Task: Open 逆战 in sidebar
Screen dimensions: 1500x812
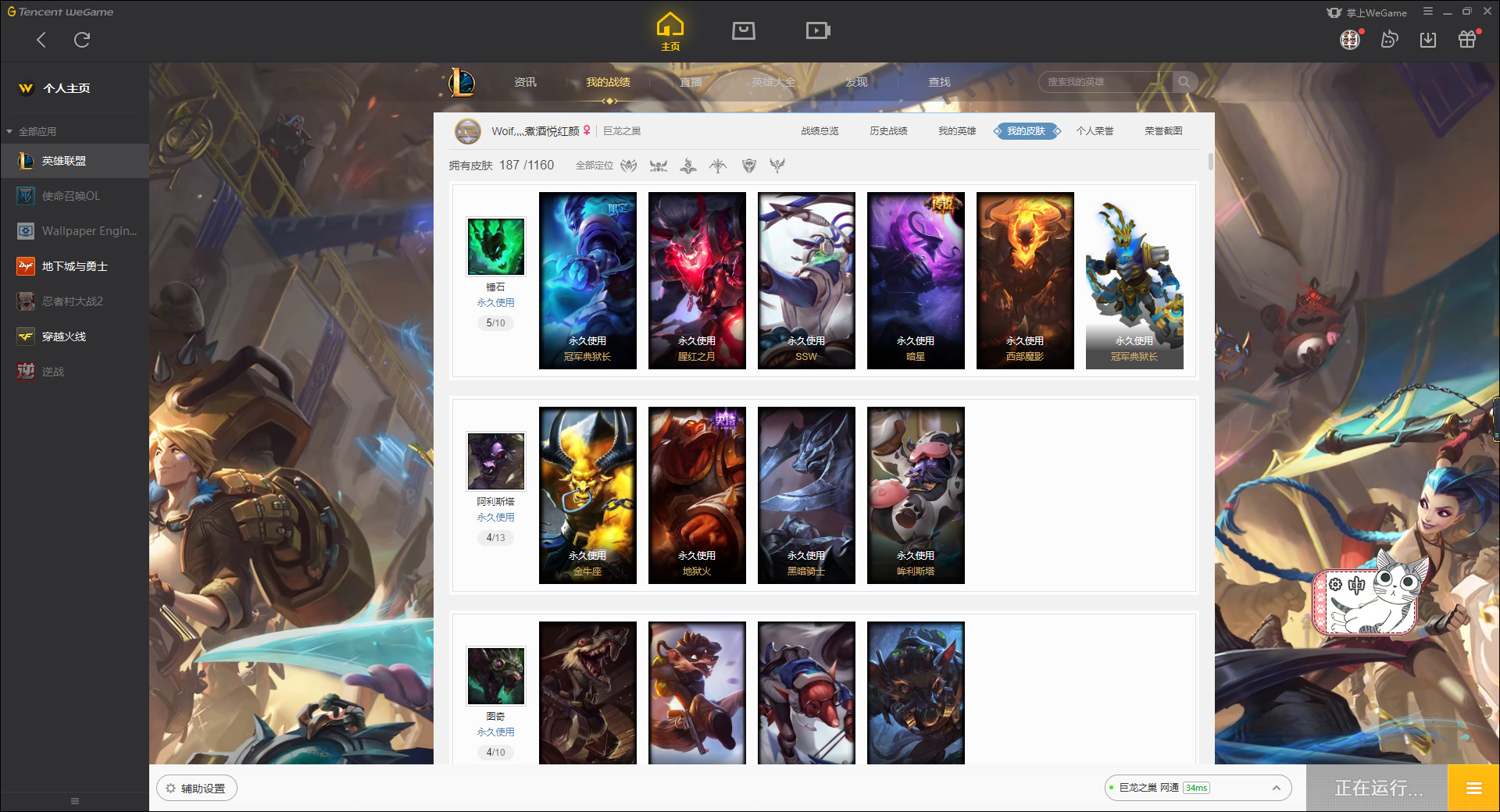Action: coord(74,372)
